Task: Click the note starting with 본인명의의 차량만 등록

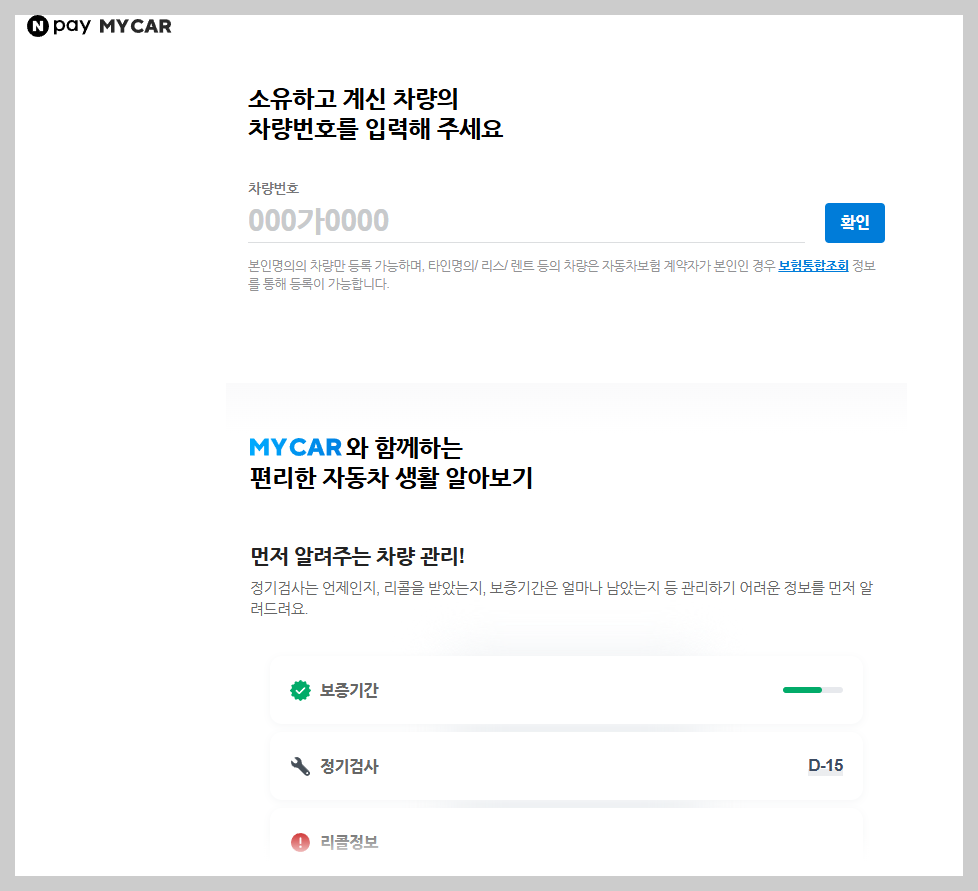Action: (561, 275)
